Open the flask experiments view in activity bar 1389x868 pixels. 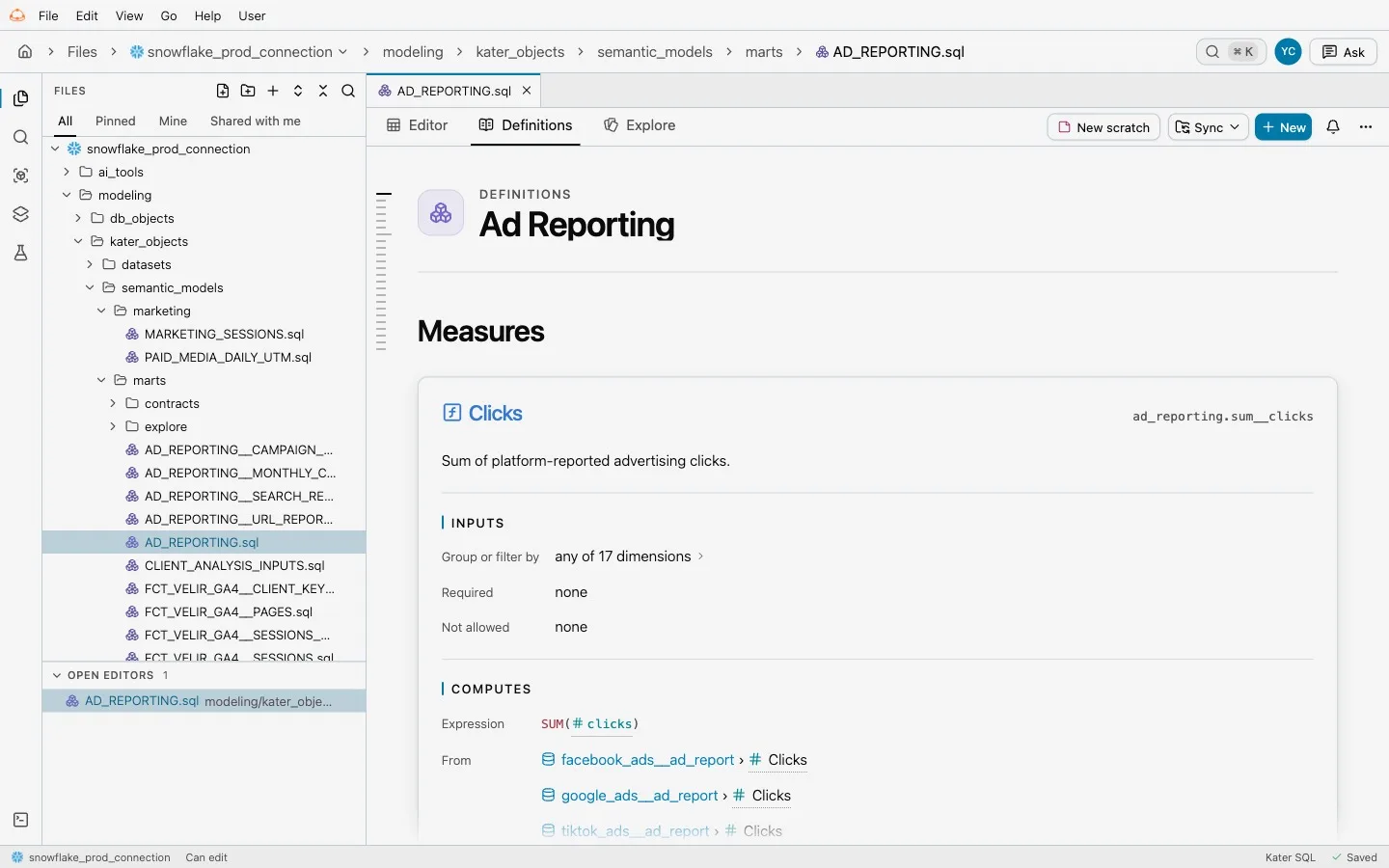(x=21, y=253)
